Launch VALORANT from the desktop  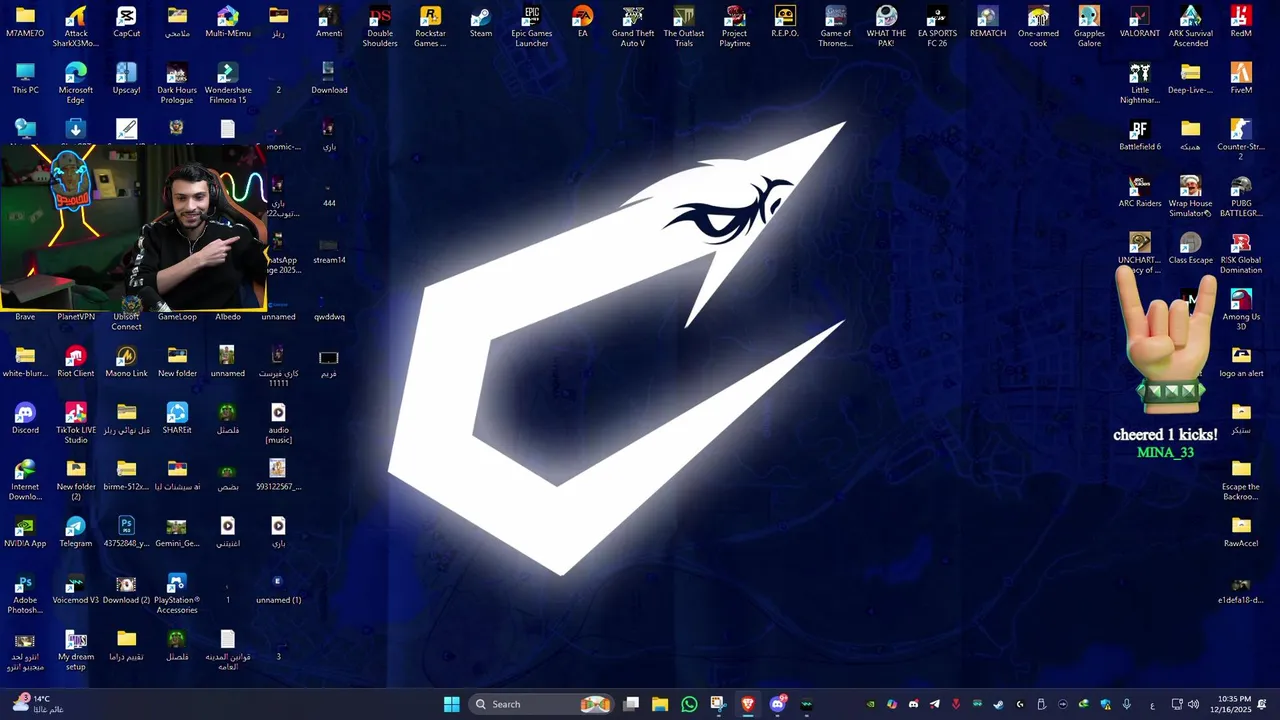pyautogui.click(x=1139, y=23)
